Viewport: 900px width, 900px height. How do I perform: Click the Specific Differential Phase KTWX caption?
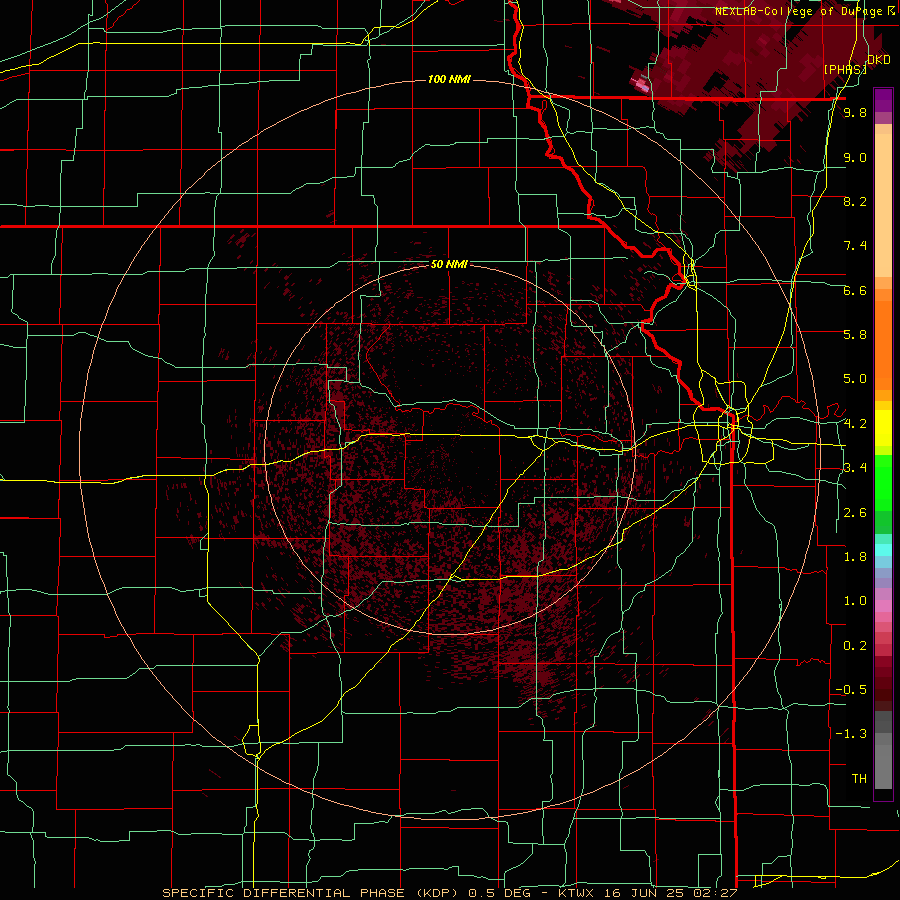coord(449,893)
